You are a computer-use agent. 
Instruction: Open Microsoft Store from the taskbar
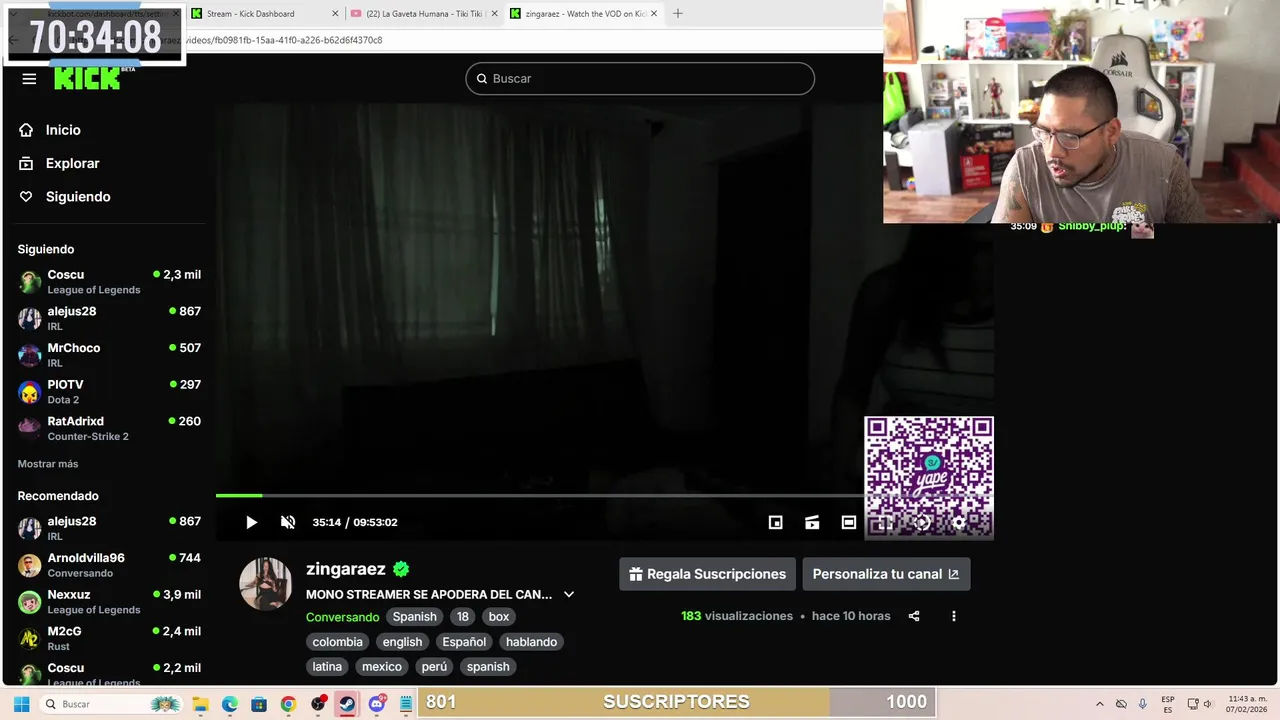(259, 704)
